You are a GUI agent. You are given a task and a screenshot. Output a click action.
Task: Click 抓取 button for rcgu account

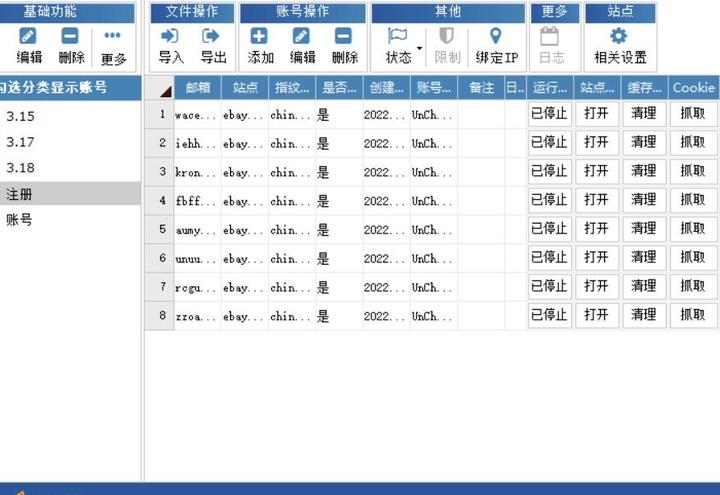coord(693,287)
